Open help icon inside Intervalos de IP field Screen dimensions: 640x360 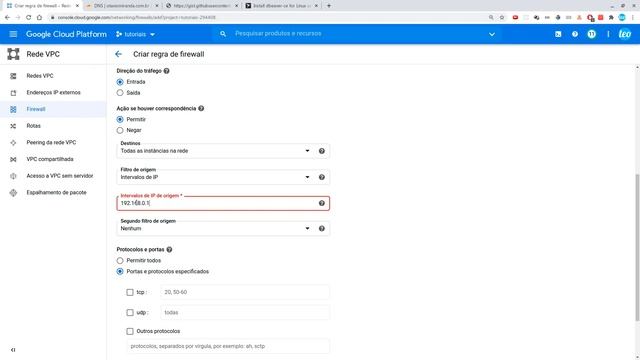[x=322, y=203]
